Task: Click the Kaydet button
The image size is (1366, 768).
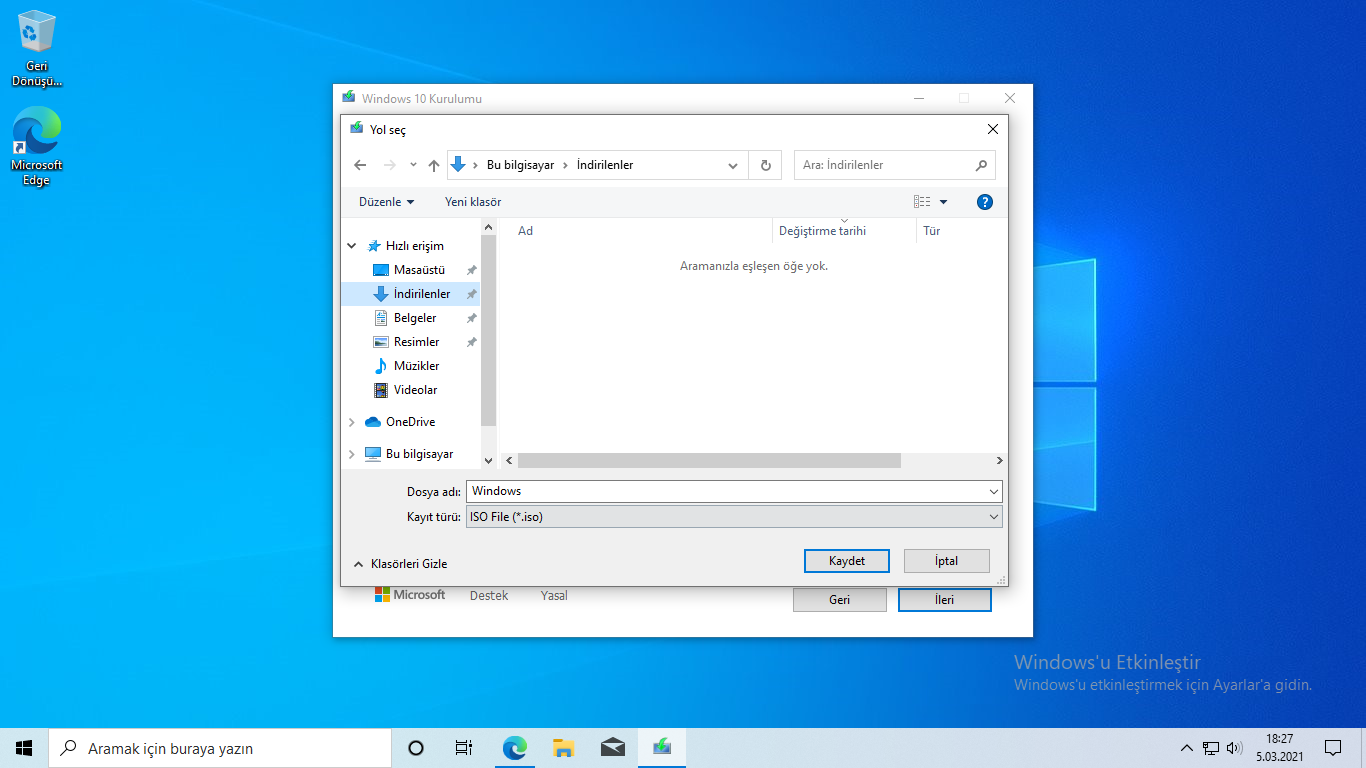Action: coord(847,561)
